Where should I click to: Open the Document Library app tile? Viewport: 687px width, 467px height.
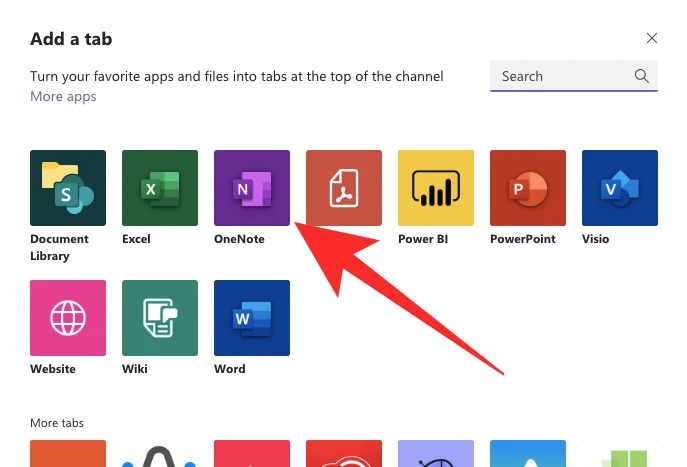[68, 188]
